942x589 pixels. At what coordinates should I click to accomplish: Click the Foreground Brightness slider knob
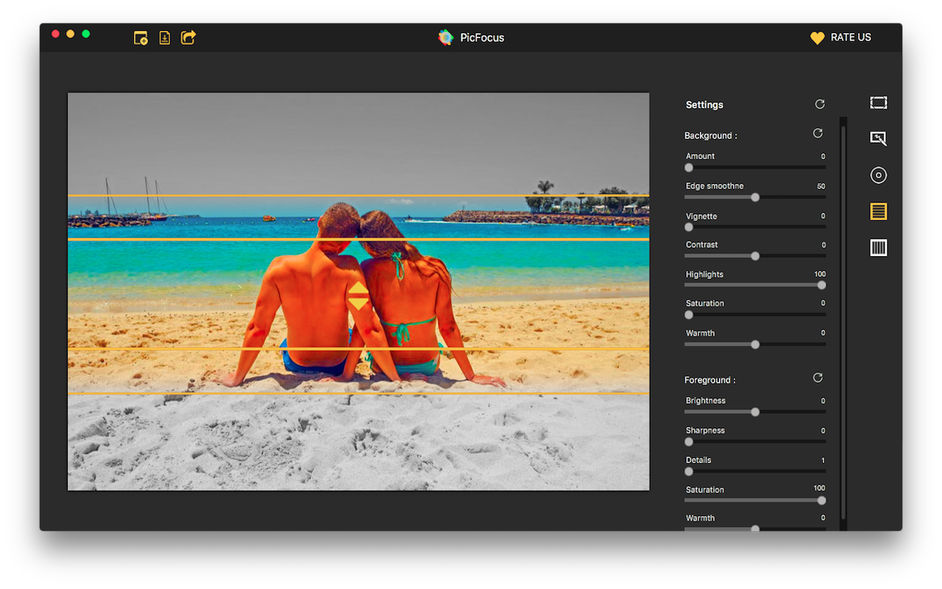755,412
